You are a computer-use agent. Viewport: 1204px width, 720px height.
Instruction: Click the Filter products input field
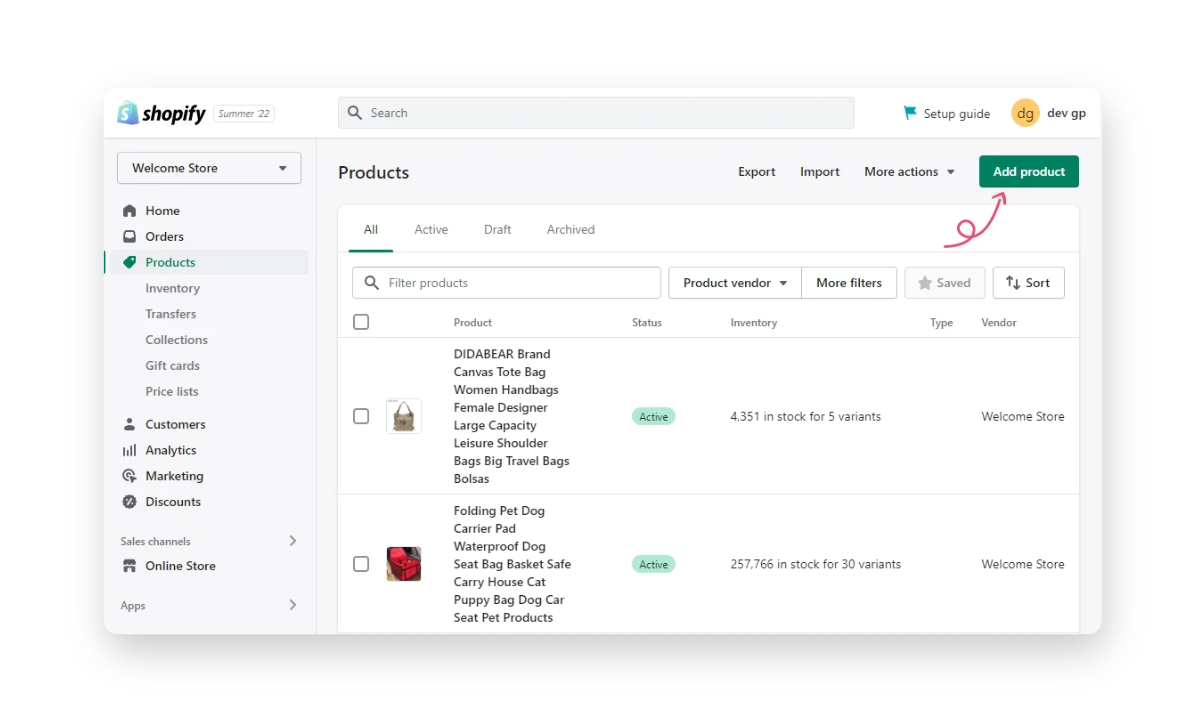tap(506, 283)
